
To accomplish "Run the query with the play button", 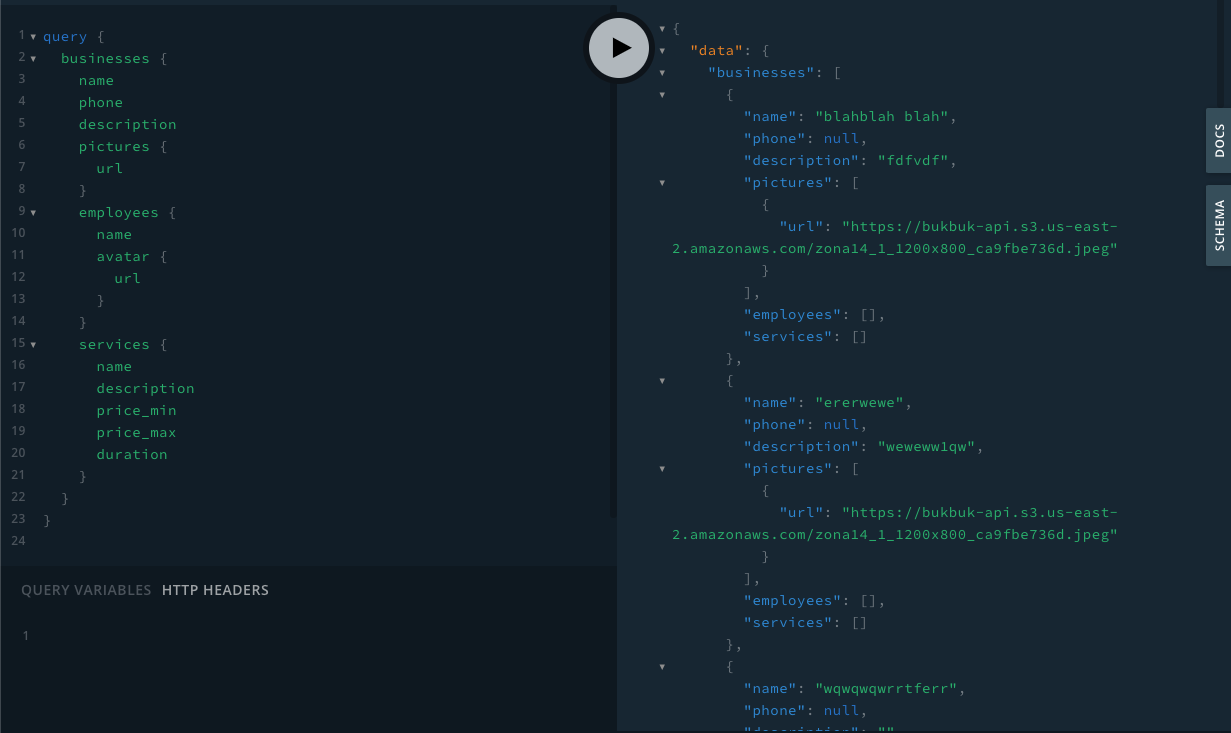I will click(618, 47).
